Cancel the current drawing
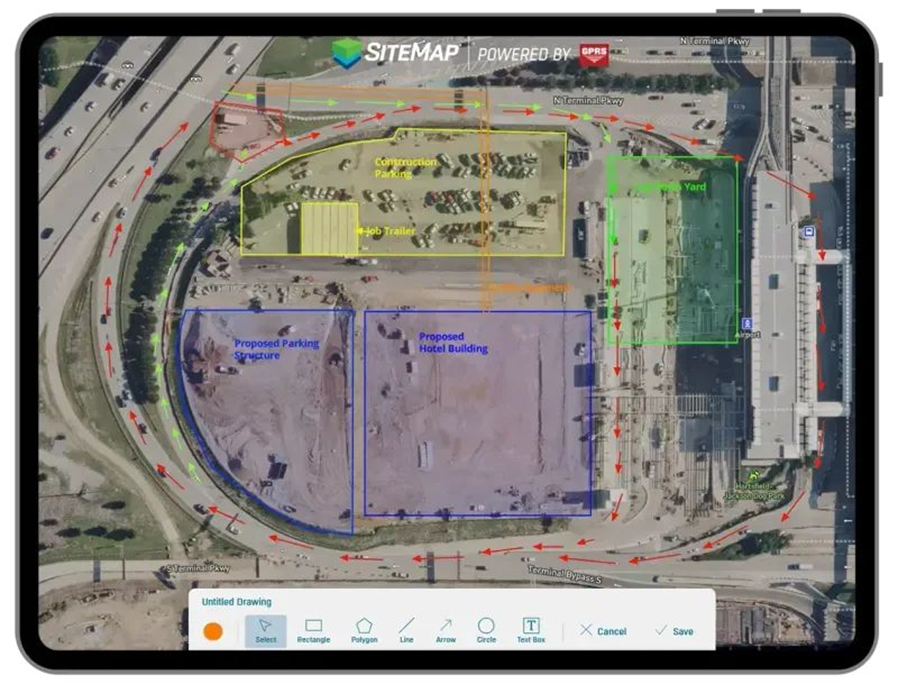The image size is (898, 684). tap(606, 630)
